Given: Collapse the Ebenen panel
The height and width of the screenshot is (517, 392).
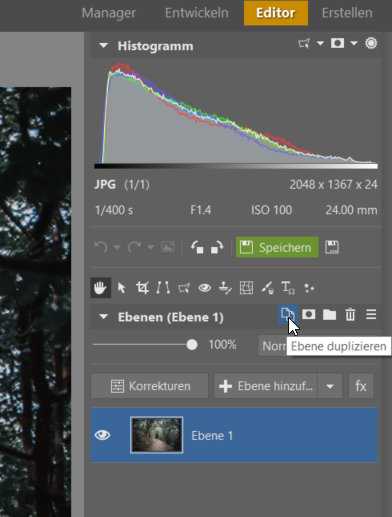Looking at the screenshot, I should [104, 317].
